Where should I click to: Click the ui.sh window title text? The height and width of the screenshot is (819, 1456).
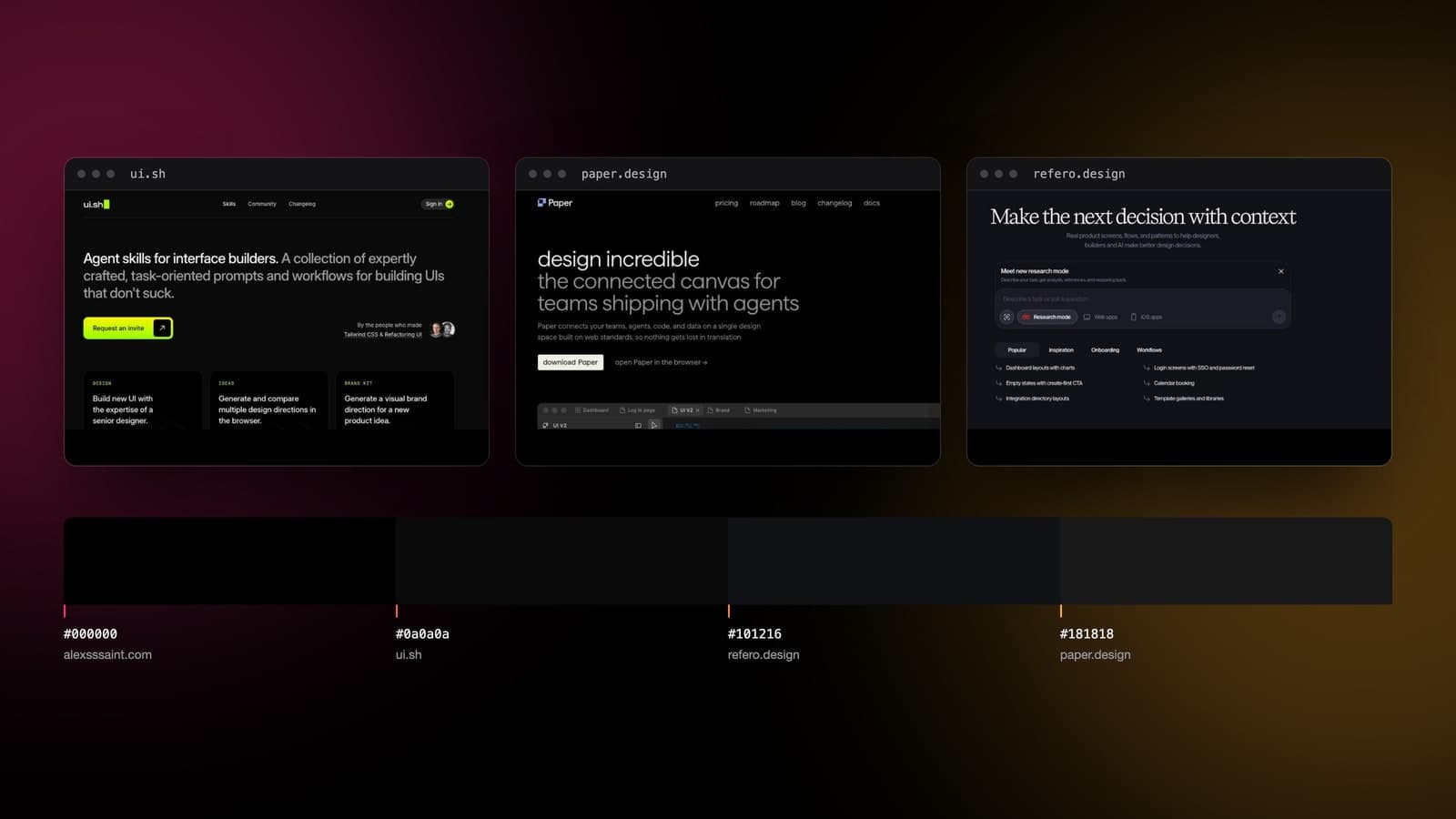pos(147,174)
